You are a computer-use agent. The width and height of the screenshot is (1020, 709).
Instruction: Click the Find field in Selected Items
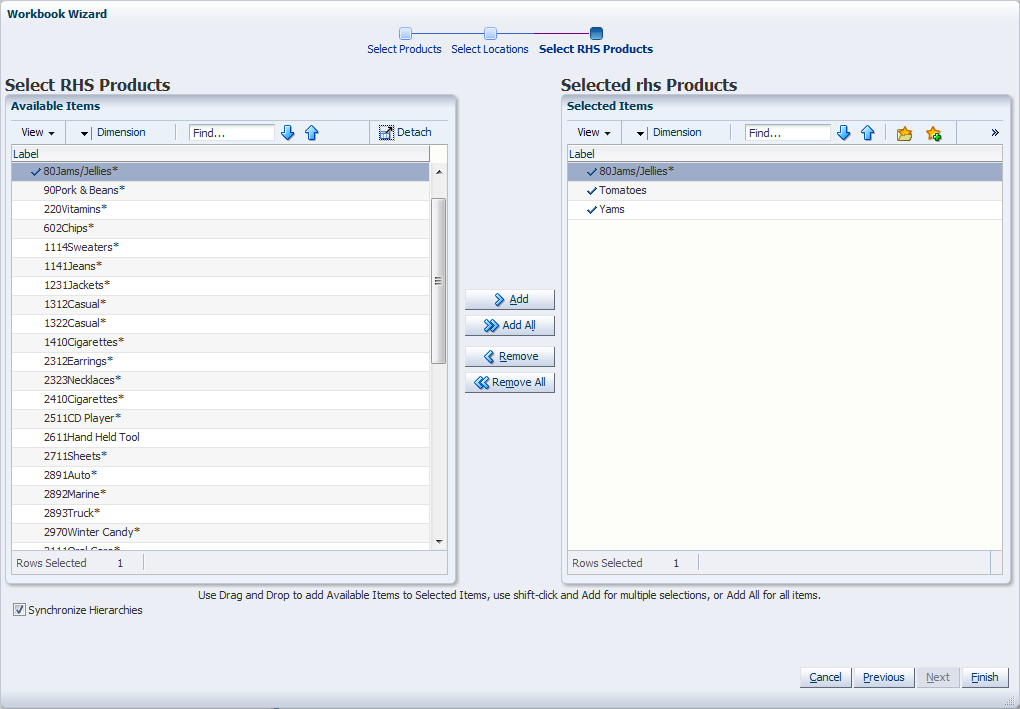click(x=788, y=133)
